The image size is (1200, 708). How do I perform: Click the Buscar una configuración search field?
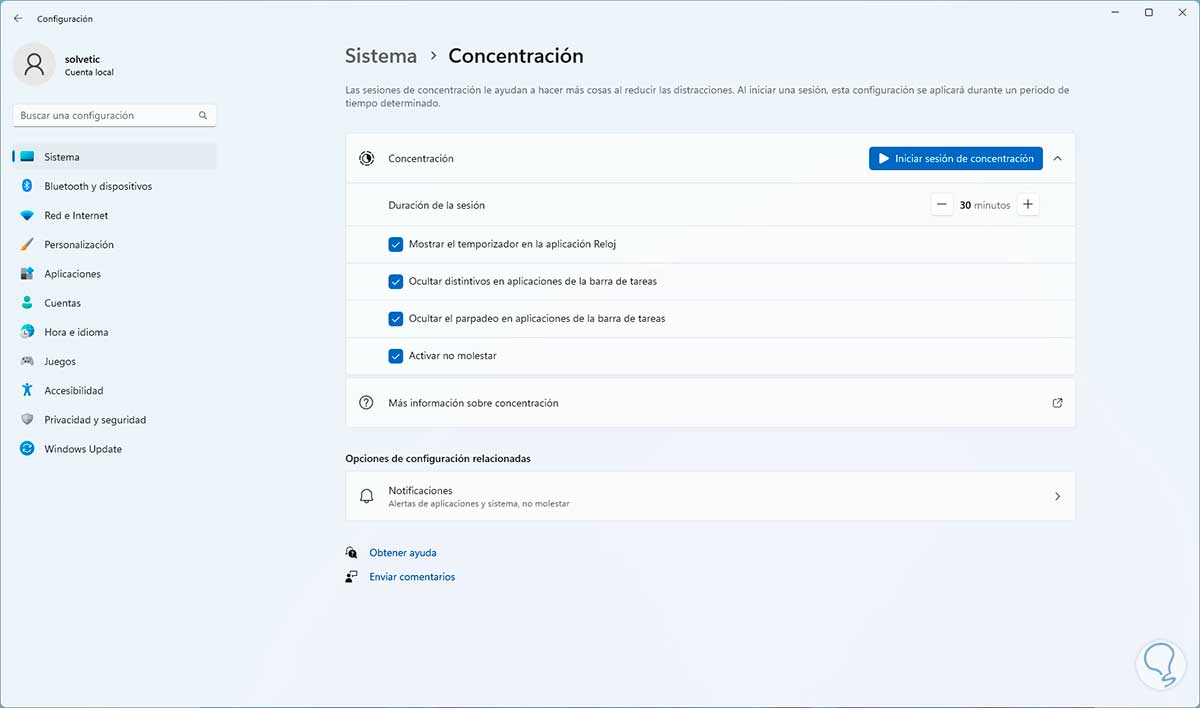point(105,116)
